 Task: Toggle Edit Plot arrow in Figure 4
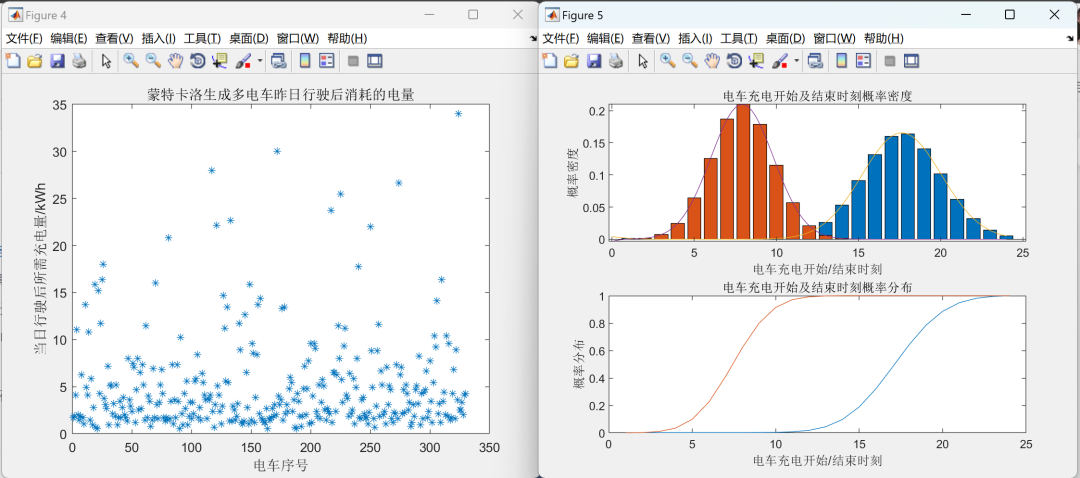click(x=106, y=61)
